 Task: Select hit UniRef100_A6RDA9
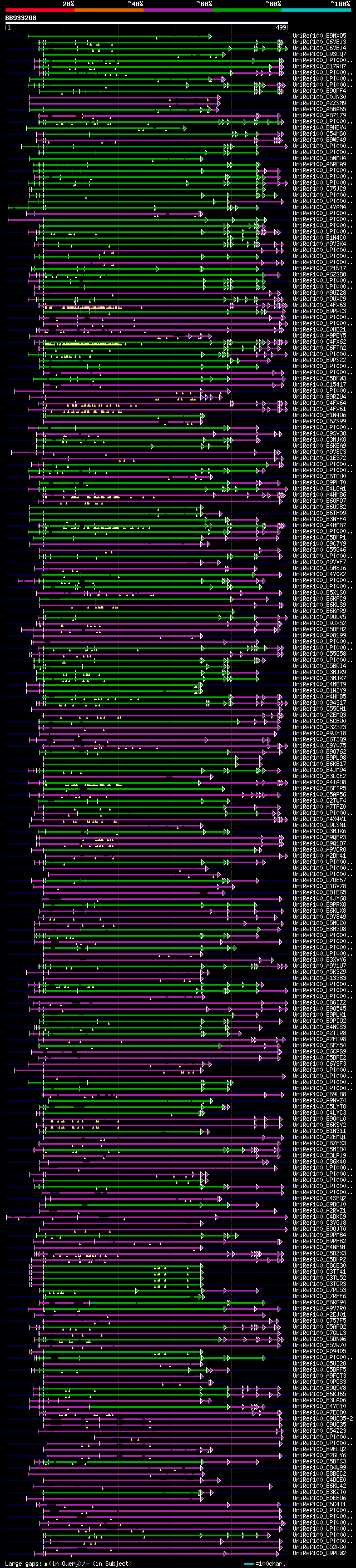[319, 164]
